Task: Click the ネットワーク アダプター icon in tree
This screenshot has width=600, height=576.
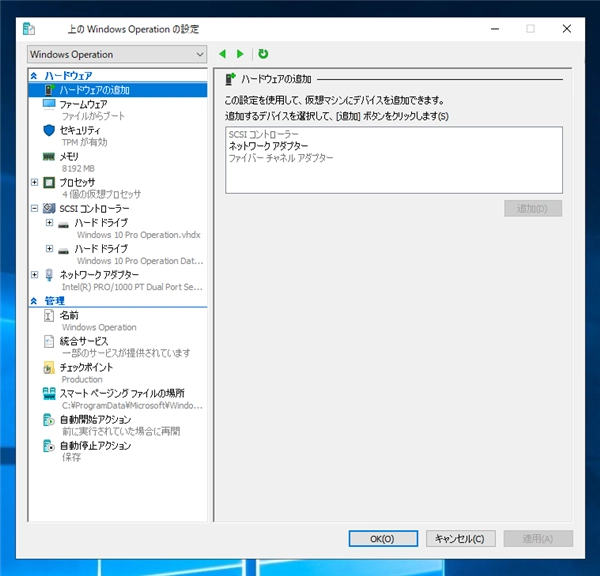Action: pyautogui.click(x=49, y=275)
